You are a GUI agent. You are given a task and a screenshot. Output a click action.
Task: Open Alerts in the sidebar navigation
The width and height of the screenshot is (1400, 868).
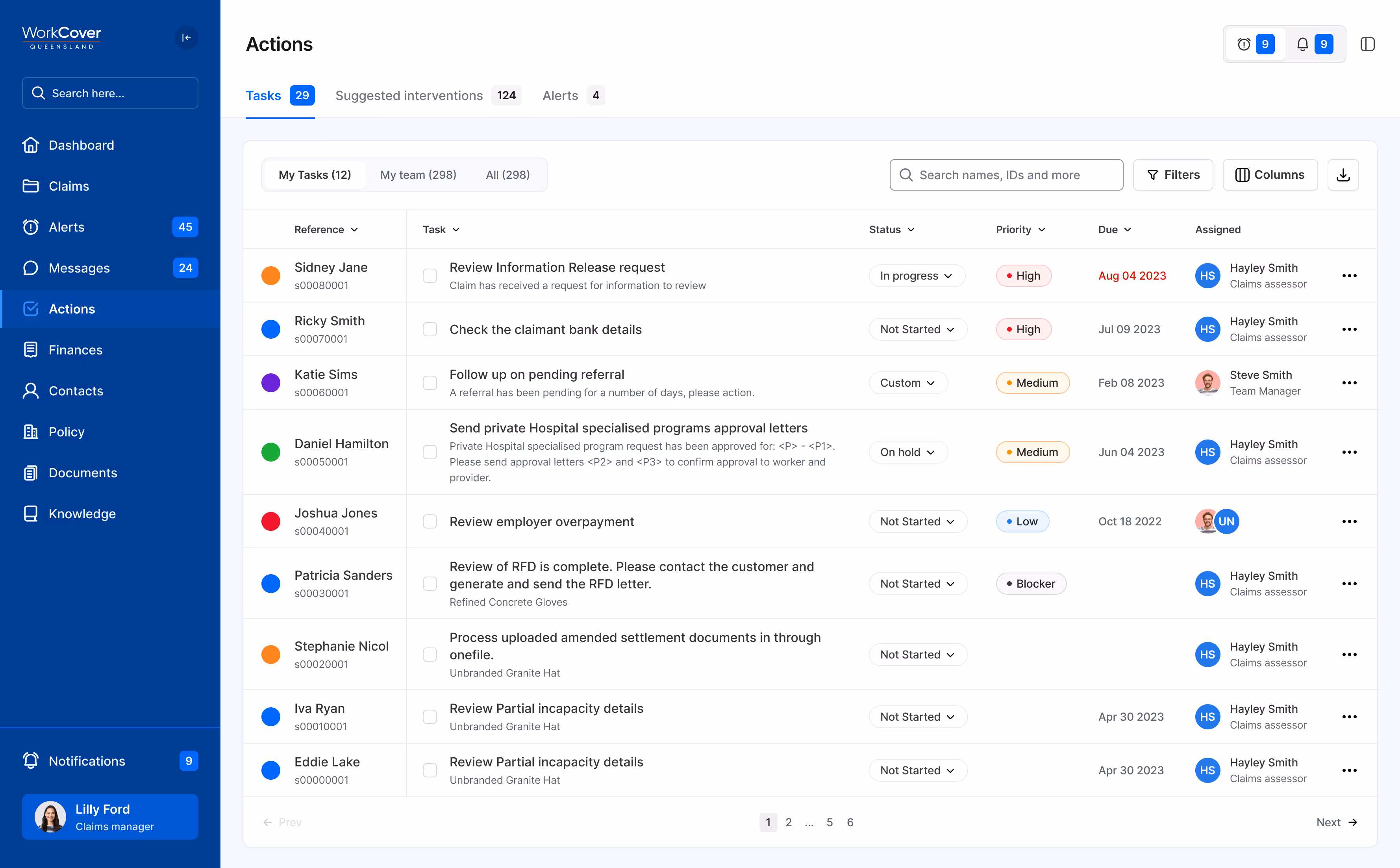[110, 227]
